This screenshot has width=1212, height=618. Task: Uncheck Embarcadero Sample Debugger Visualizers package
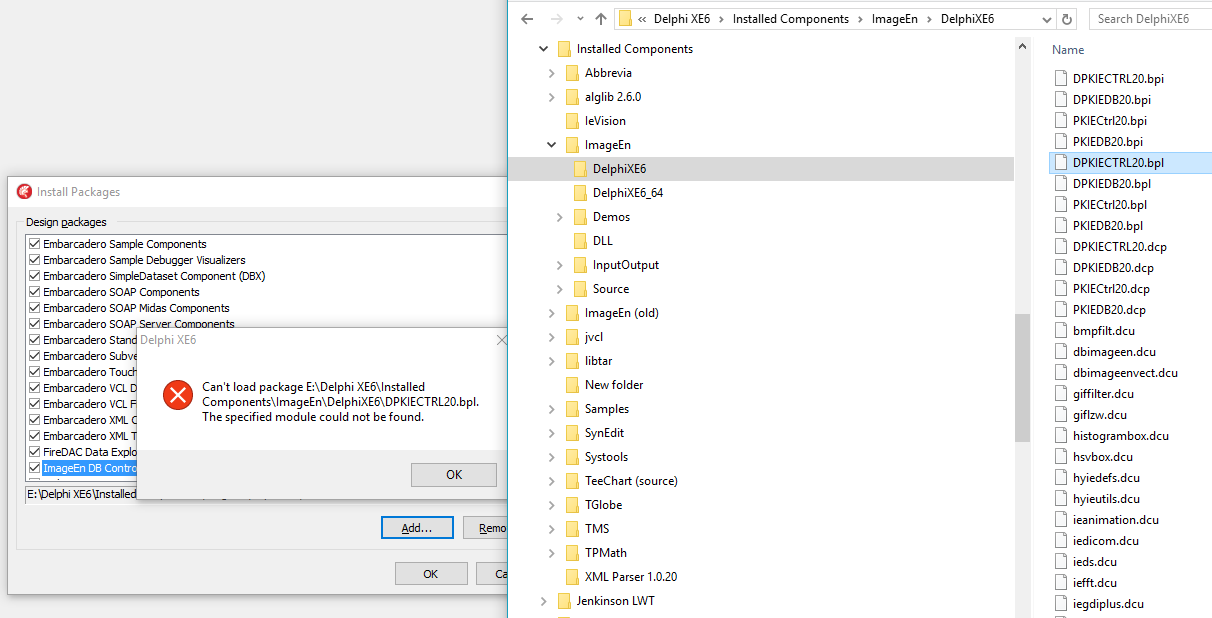click(x=35, y=260)
